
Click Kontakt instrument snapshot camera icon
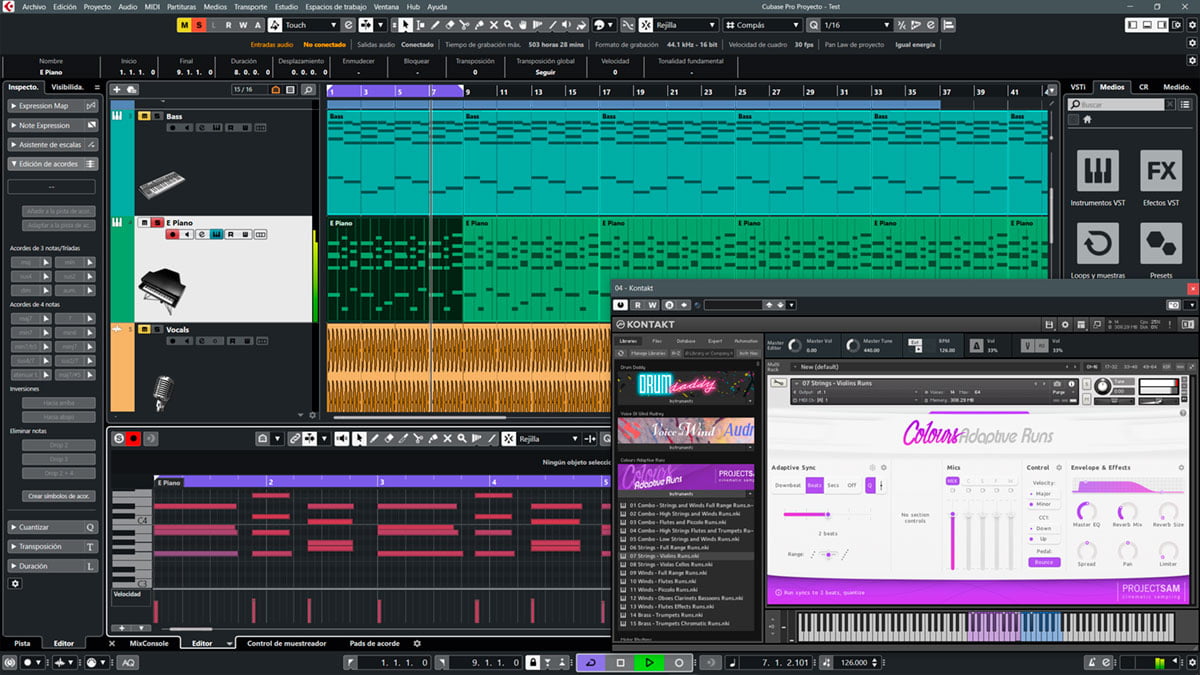point(1057,383)
